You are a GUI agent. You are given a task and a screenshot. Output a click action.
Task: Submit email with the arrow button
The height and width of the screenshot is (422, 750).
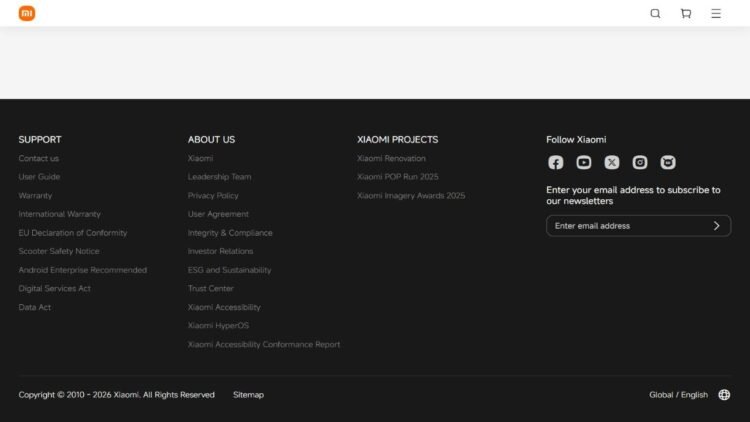point(717,226)
